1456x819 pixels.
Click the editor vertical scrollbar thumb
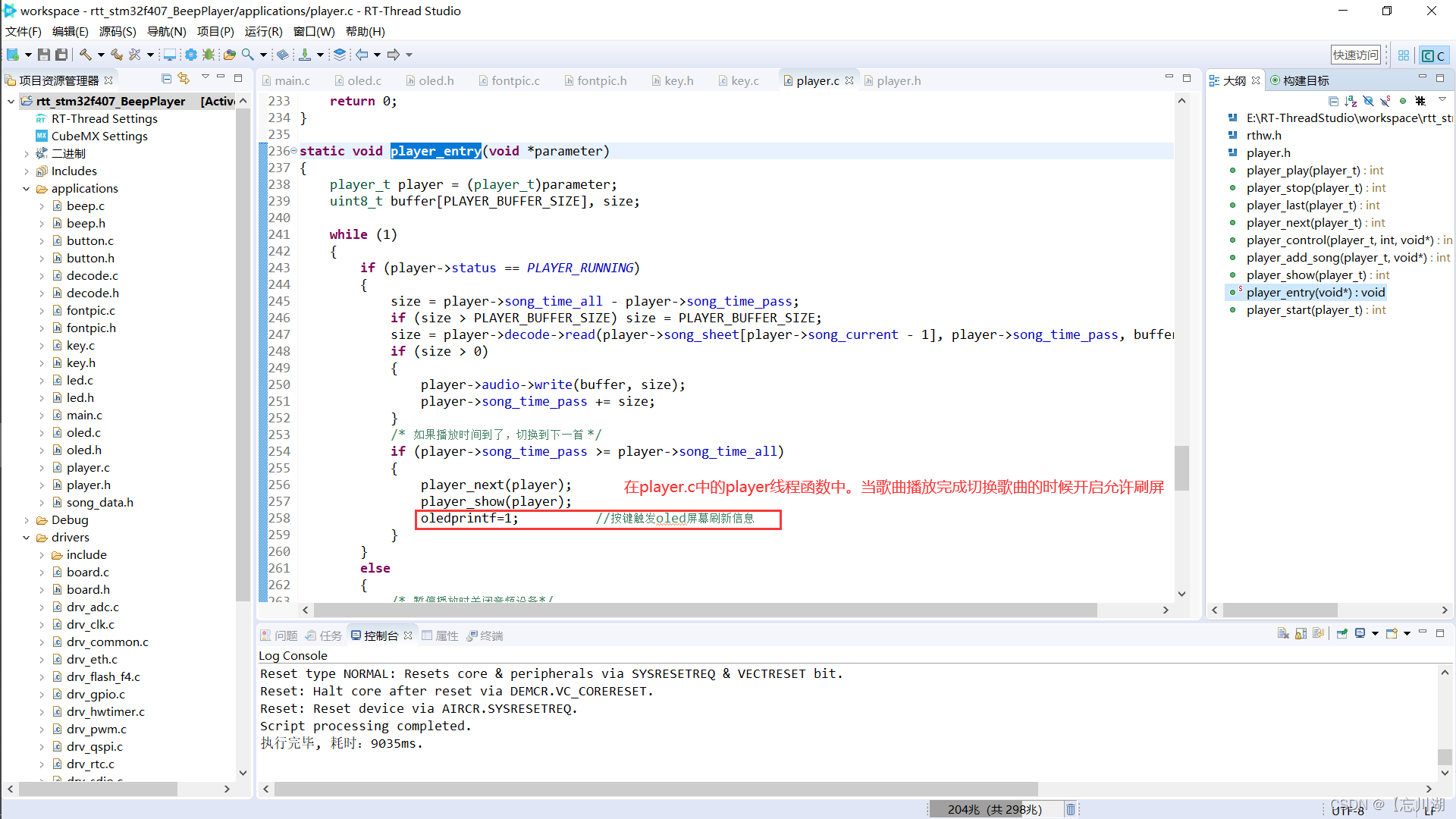[x=1181, y=469]
